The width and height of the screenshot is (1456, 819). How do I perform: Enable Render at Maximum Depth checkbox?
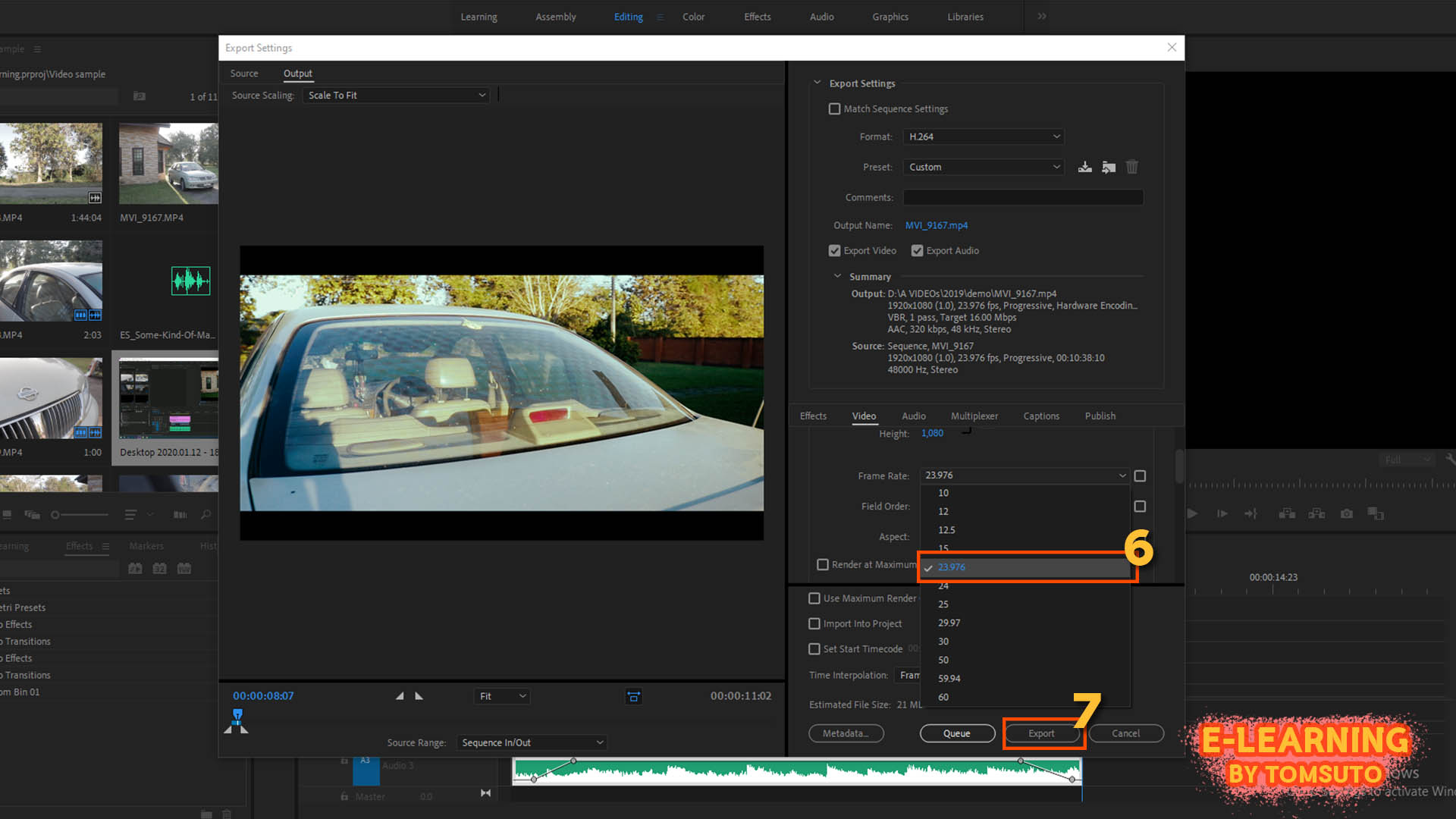[823, 565]
